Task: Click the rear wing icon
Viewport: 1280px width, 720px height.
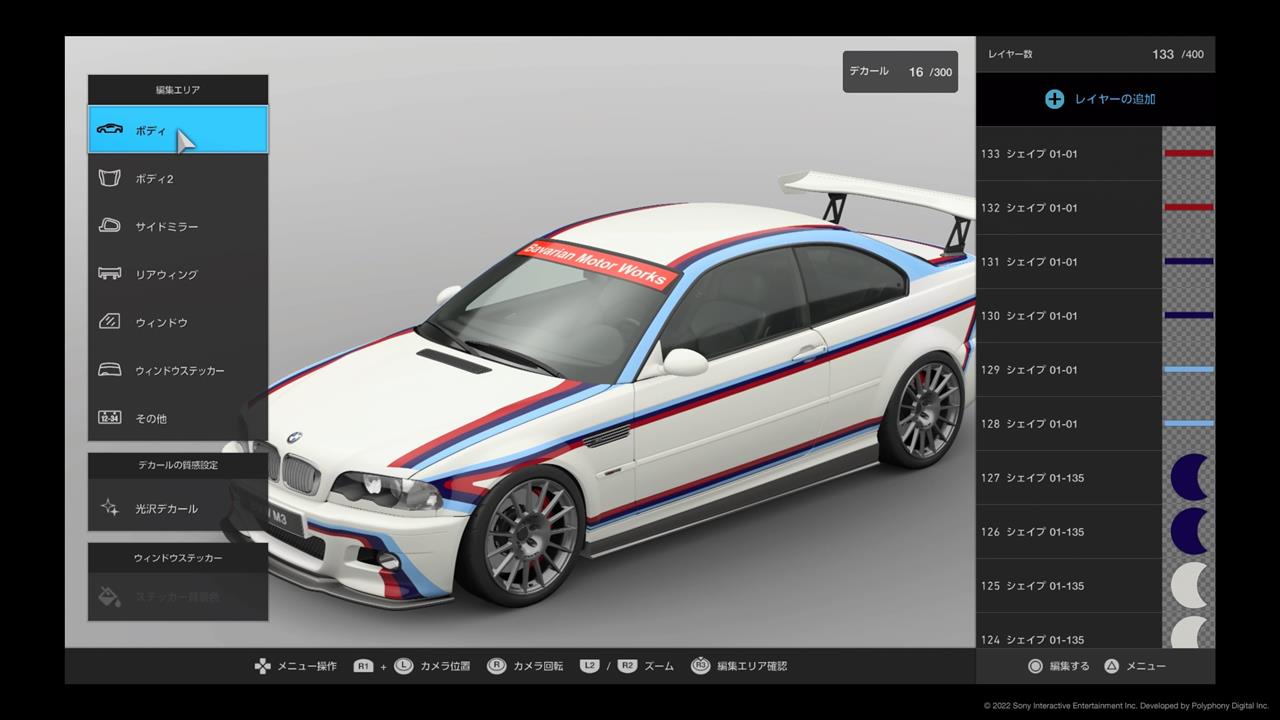Action: click(110, 274)
